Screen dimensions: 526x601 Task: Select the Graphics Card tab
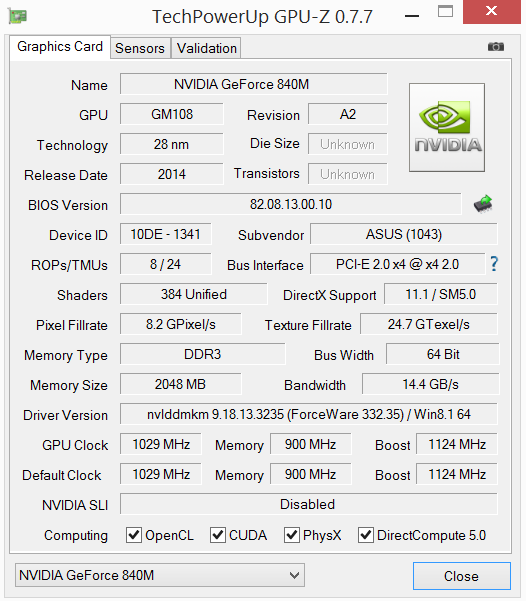60,47
